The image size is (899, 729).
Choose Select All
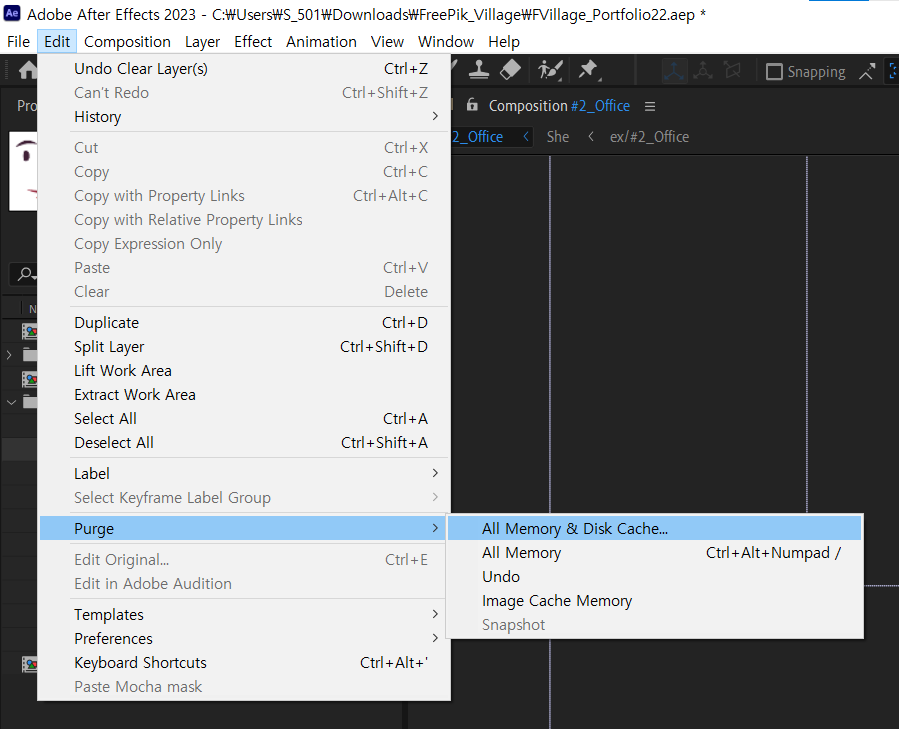click(244, 419)
